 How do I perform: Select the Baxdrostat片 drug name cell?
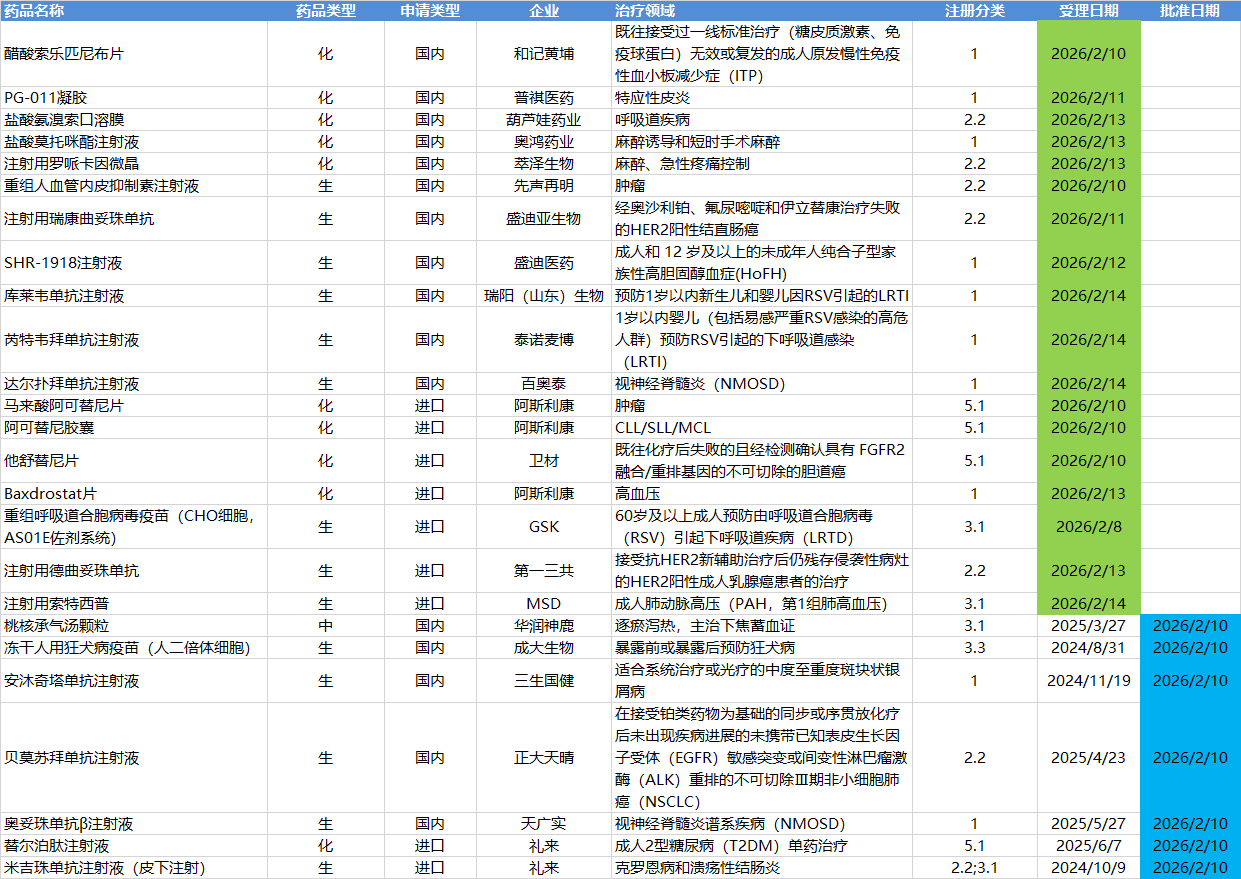(50, 494)
